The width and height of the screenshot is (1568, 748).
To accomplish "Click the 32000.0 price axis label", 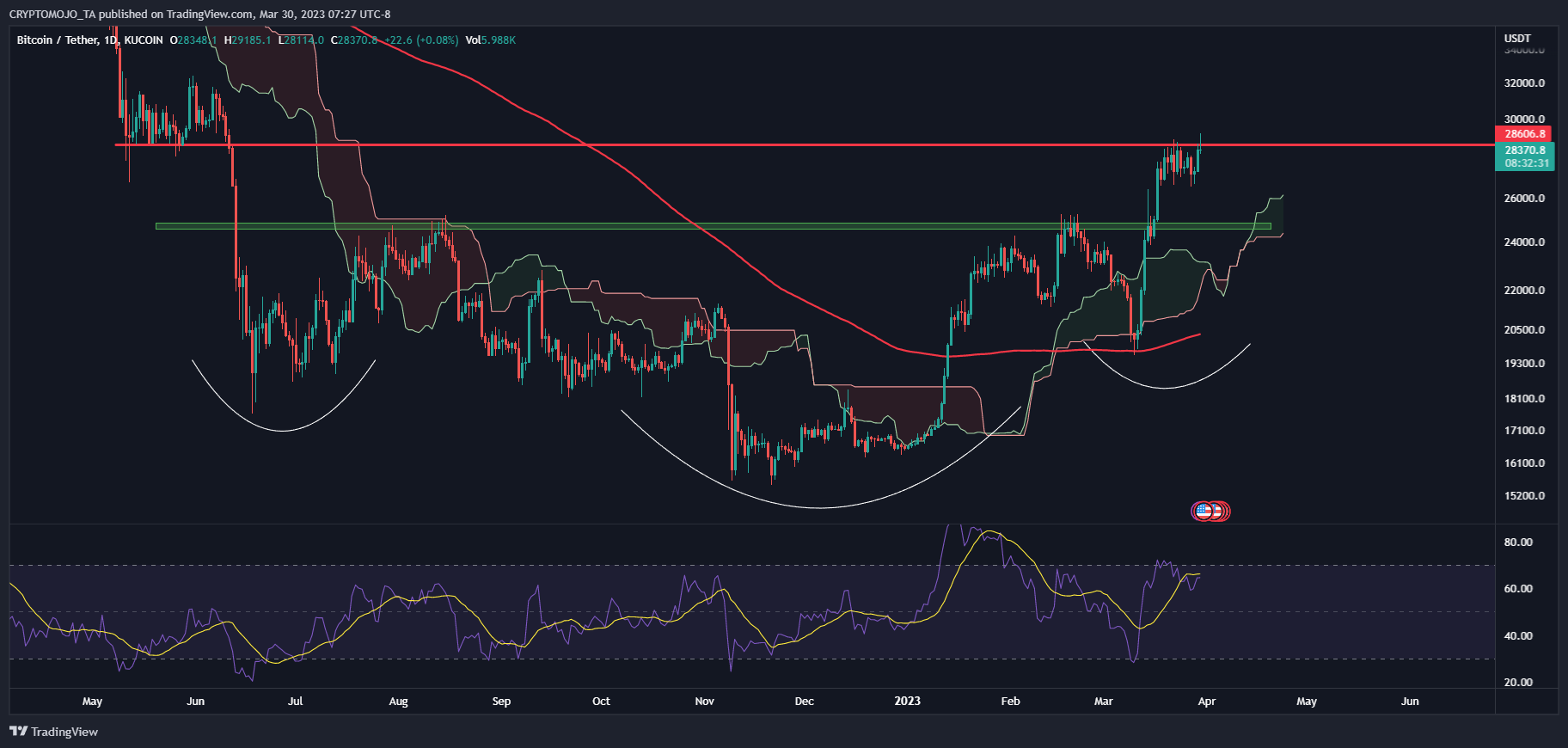I will [1524, 83].
